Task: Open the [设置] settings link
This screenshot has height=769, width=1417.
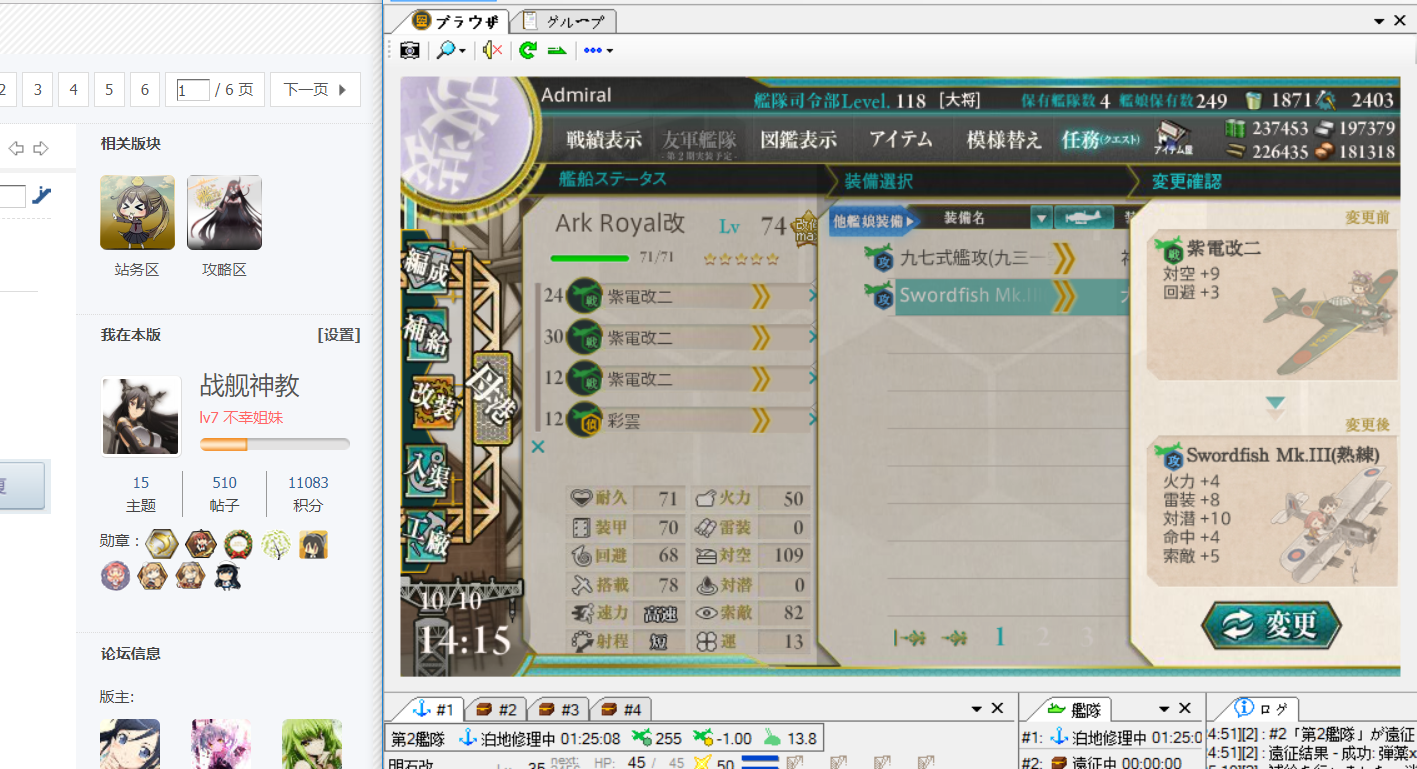Action: point(339,335)
